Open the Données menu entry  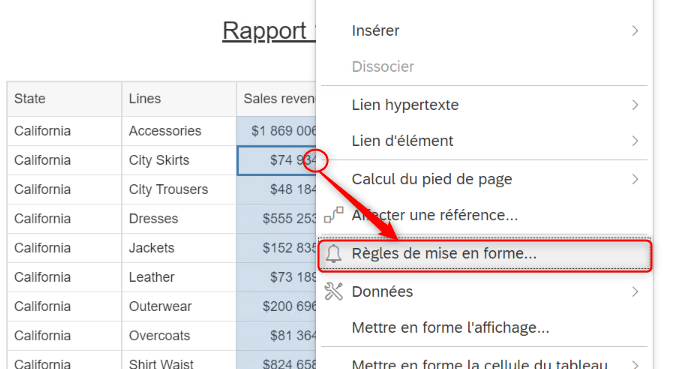click(484, 291)
